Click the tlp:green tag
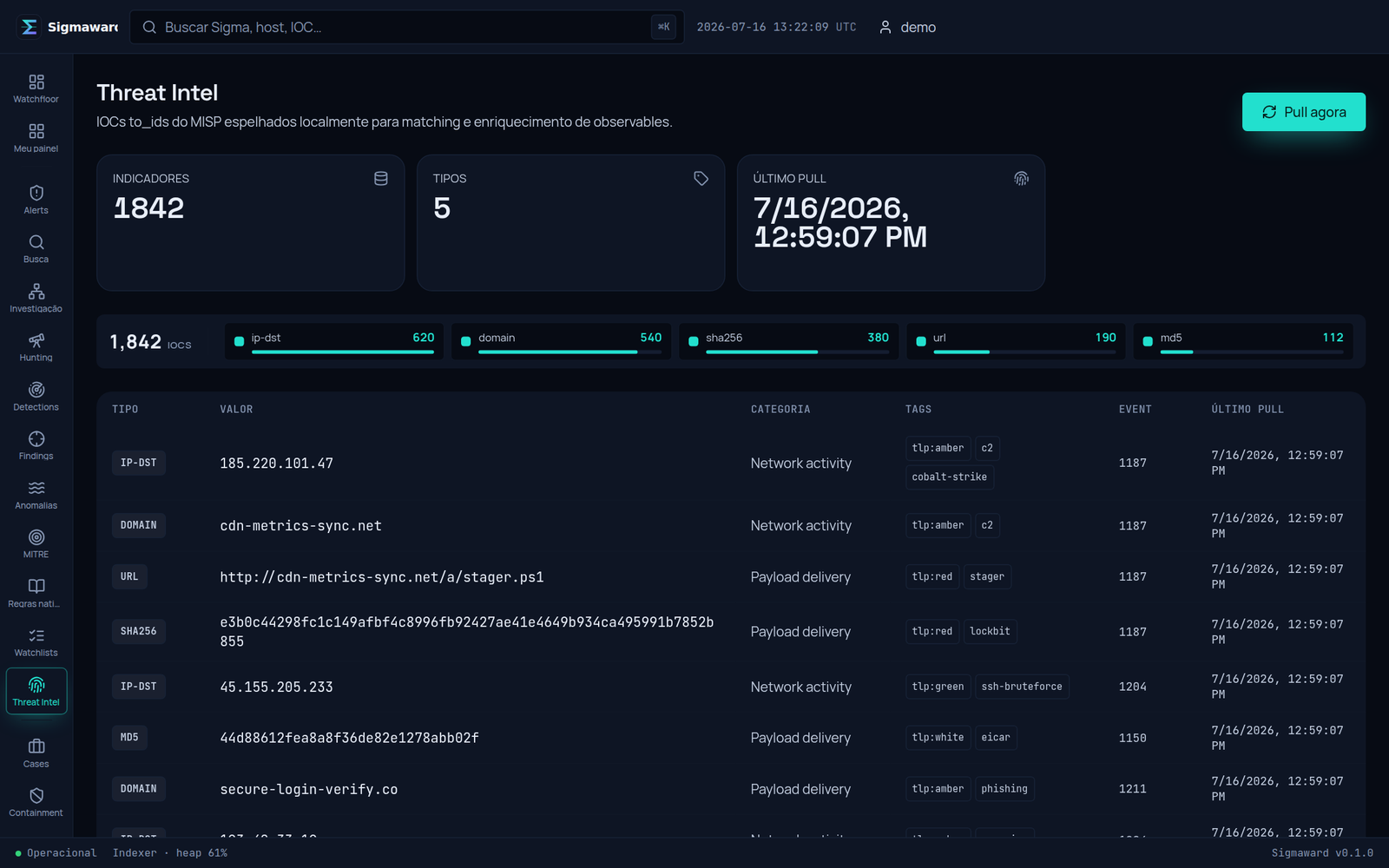 point(938,687)
